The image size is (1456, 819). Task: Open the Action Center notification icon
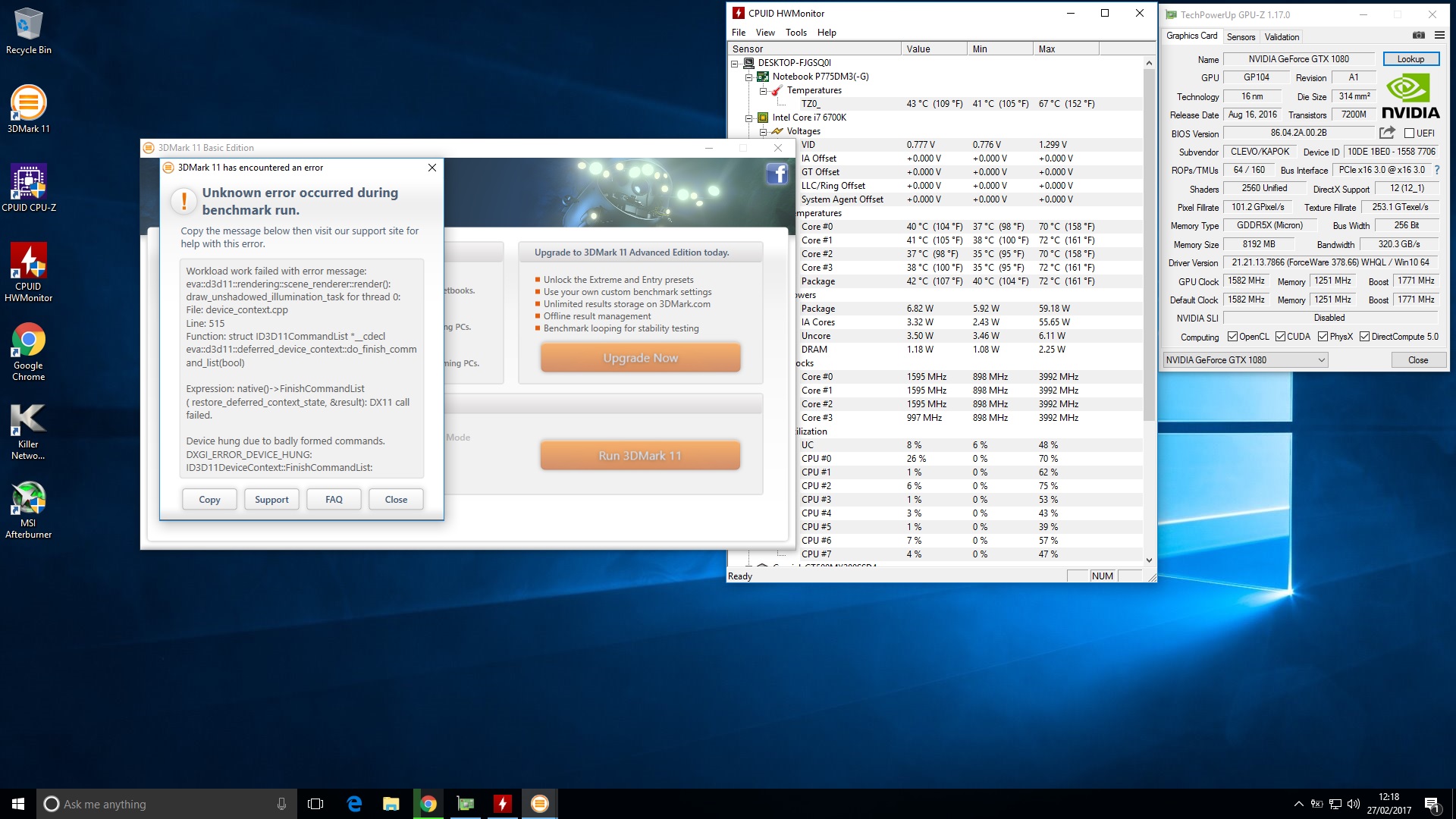(x=1432, y=804)
